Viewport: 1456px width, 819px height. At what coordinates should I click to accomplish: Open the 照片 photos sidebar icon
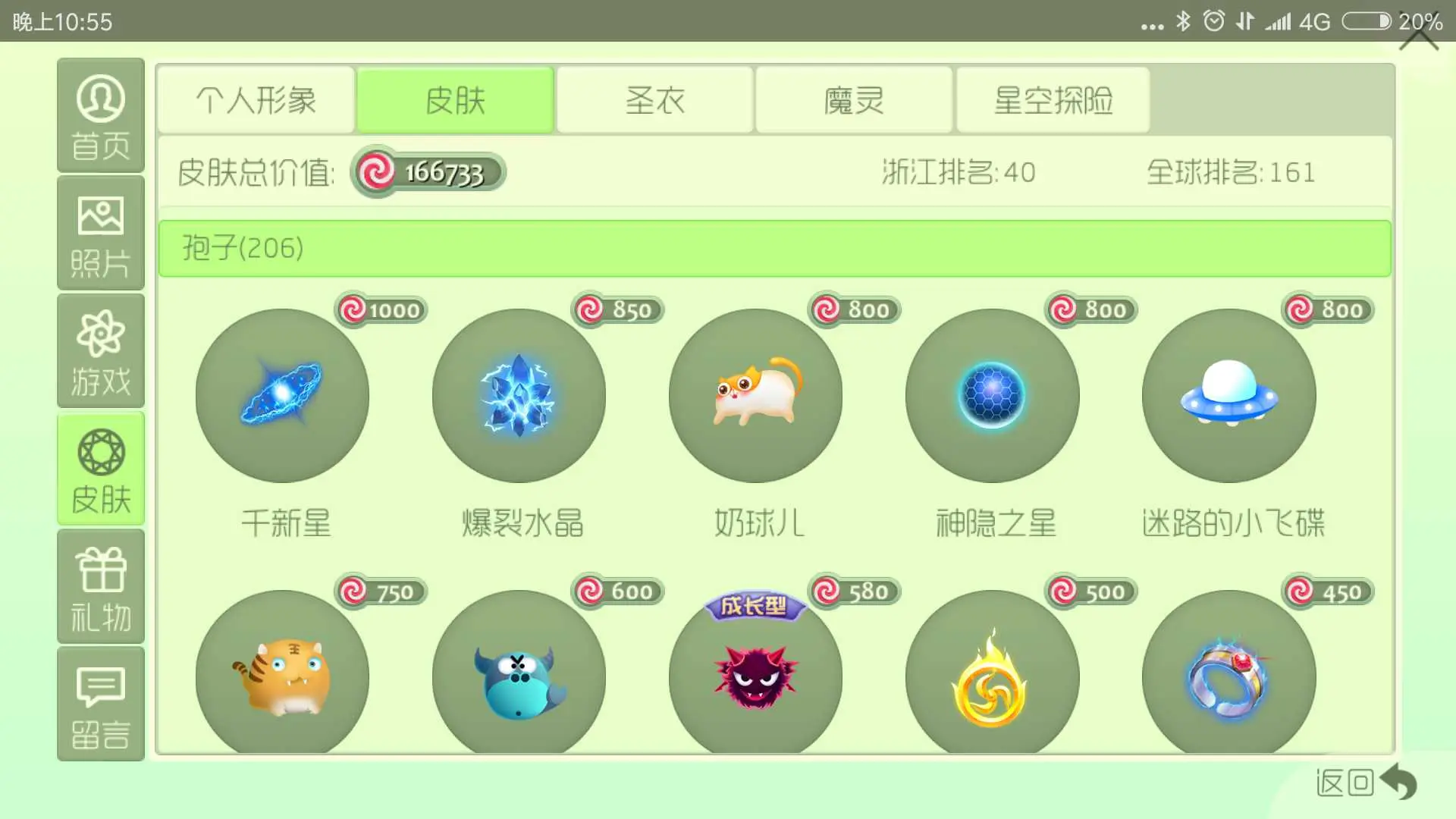101,234
